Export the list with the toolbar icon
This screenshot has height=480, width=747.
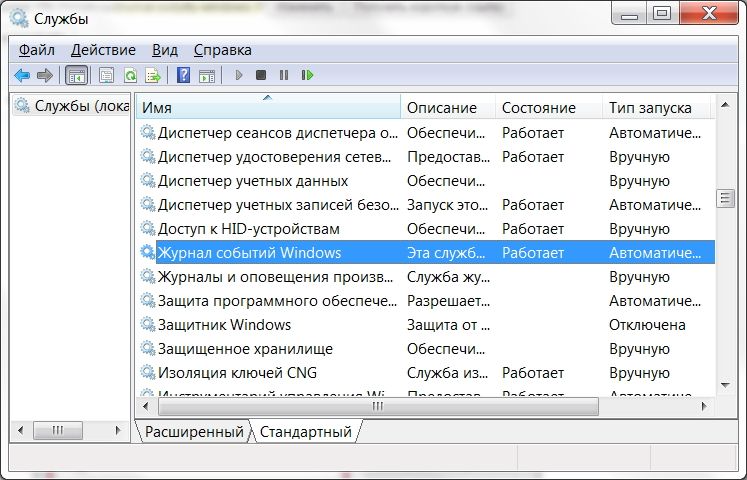pyautogui.click(x=153, y=75)
